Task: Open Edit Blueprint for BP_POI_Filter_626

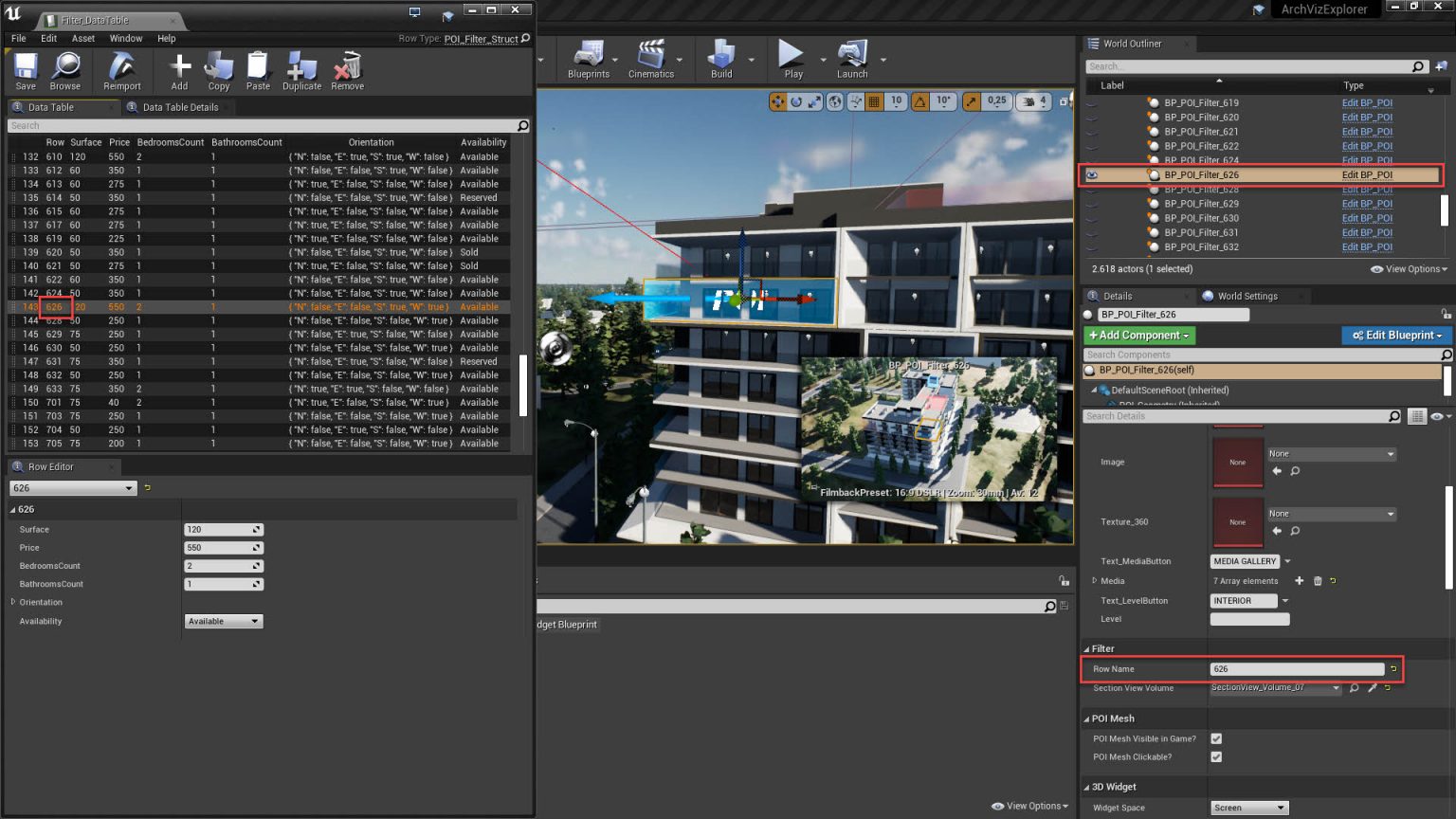Action: [1367, 174]
